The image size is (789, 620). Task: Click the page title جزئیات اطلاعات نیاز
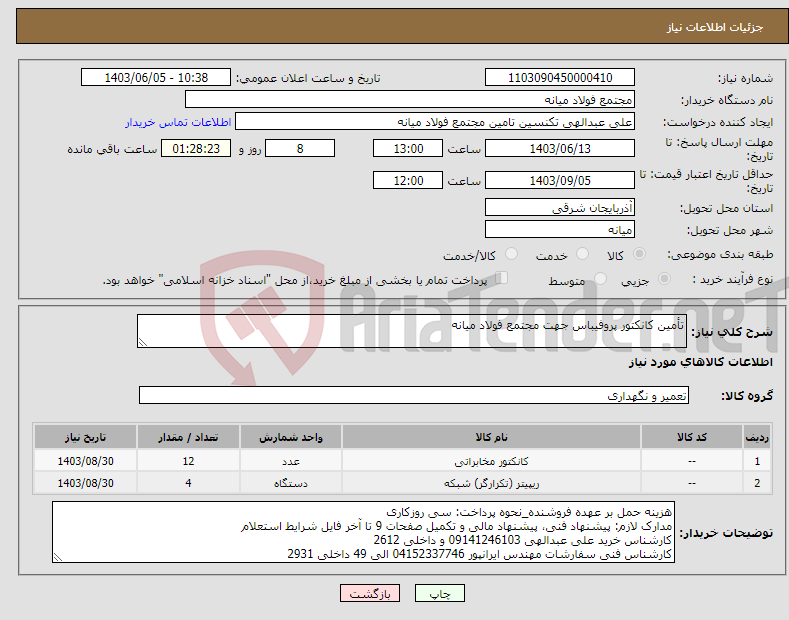[x=715, y=27]
